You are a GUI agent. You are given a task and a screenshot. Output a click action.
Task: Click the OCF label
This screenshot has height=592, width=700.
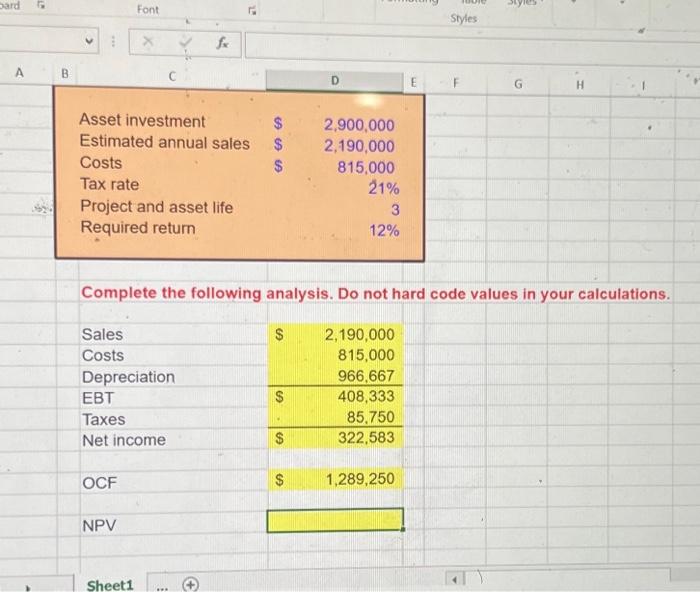tap(100, 483)
